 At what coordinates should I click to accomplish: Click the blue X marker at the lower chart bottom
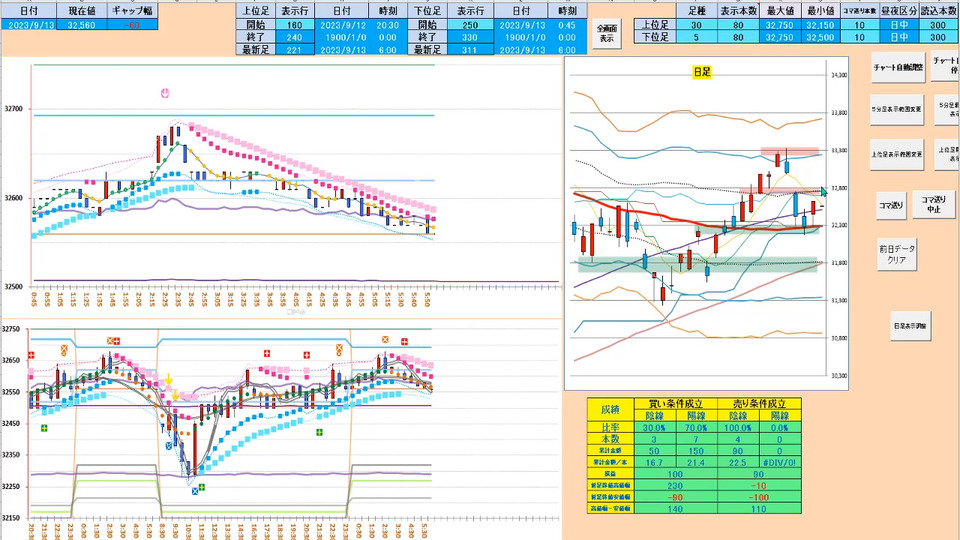point(195,491)
